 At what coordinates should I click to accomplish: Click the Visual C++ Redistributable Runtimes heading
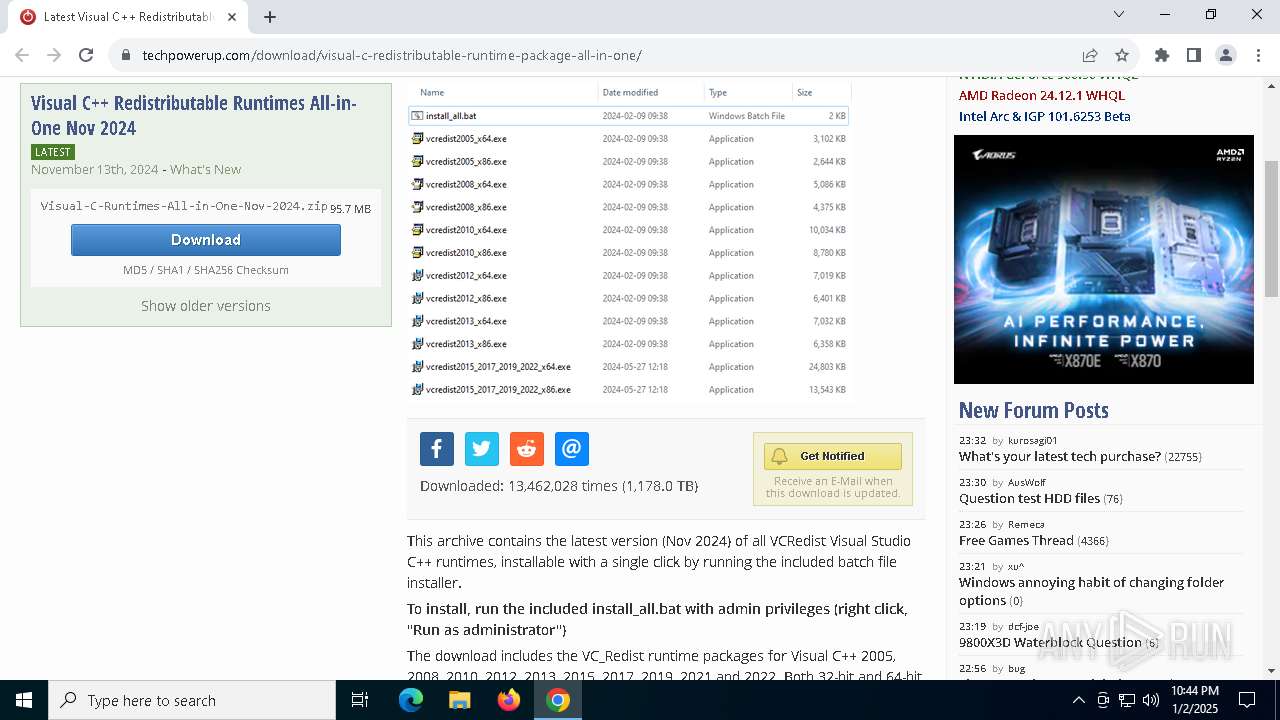pyautogui.click(x=194, y=116)
